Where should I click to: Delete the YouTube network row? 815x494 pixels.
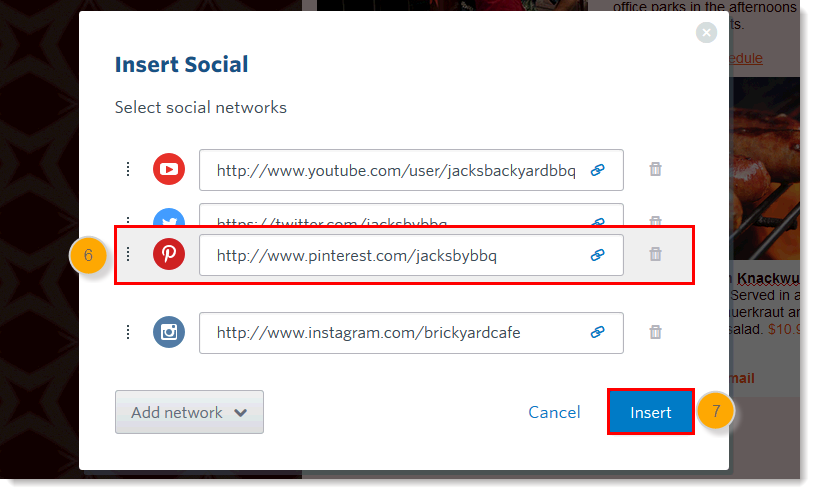(x=655, y=169)
